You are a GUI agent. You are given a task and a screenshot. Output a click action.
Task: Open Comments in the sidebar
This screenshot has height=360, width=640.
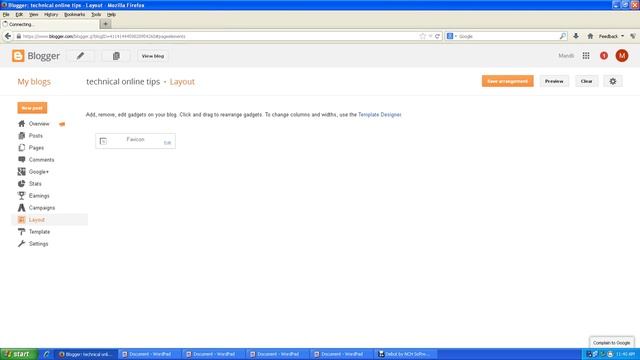pyautogui.click(x=41, y=160)
